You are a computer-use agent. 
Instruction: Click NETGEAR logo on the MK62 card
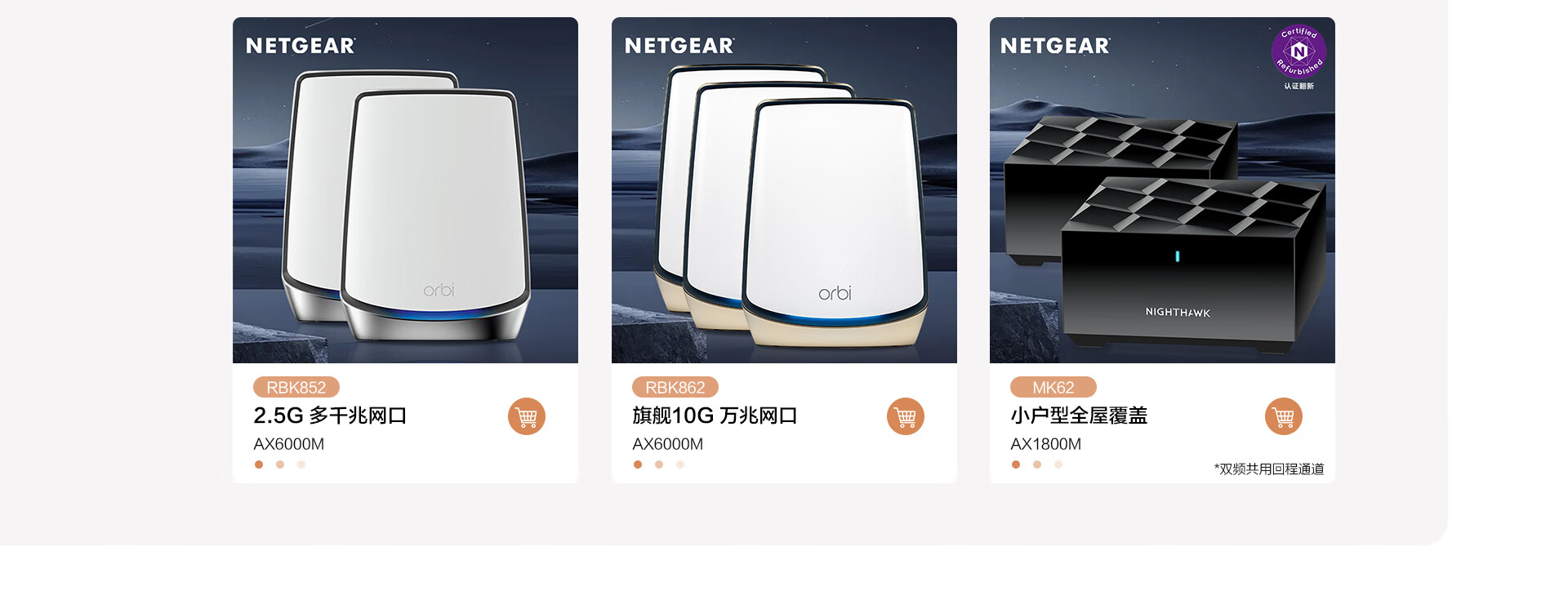(x=1055, y=46)
